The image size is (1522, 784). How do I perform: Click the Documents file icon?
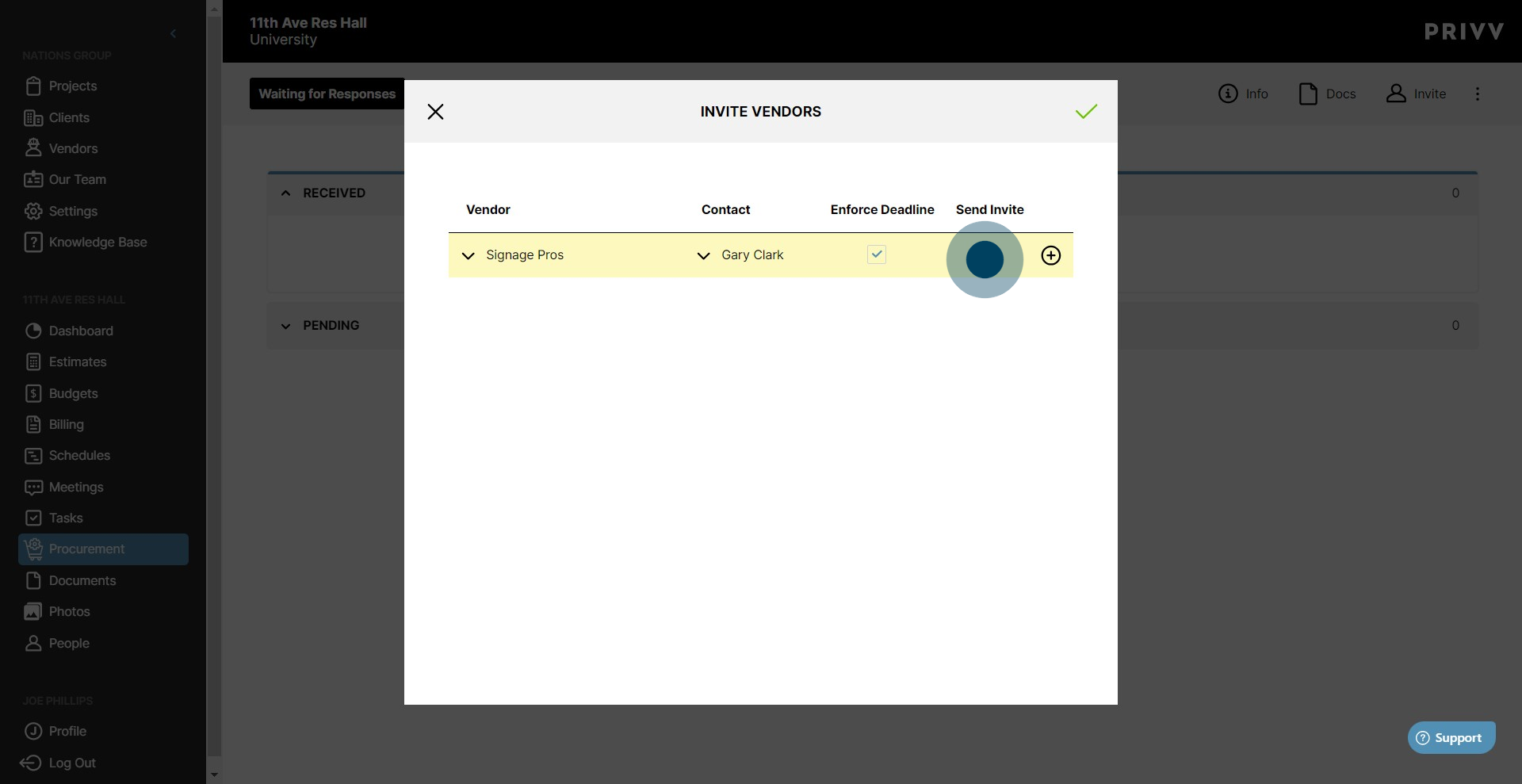tap(33, 580)
